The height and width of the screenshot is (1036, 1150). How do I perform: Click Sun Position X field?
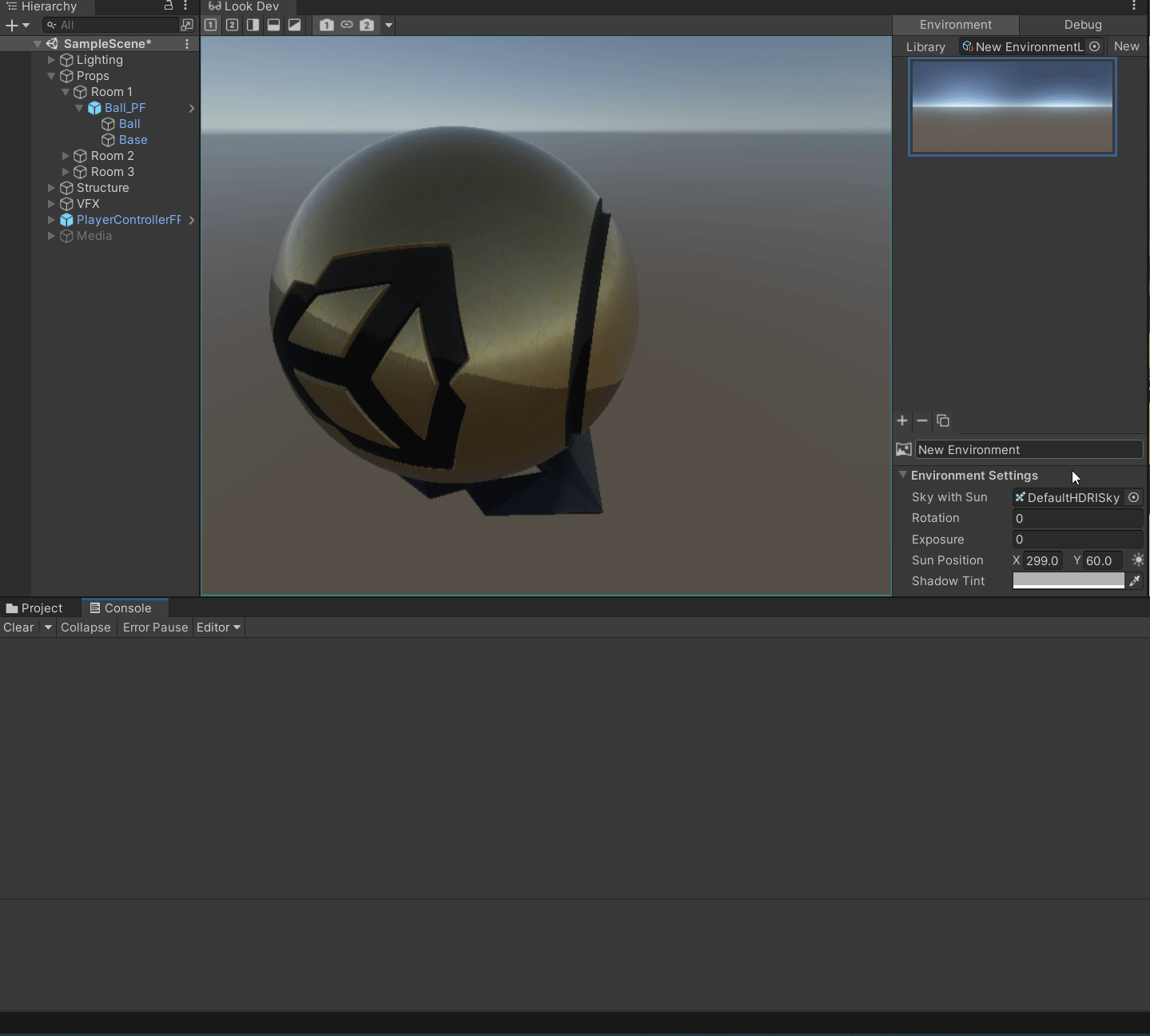click(x=1043, y=560)
